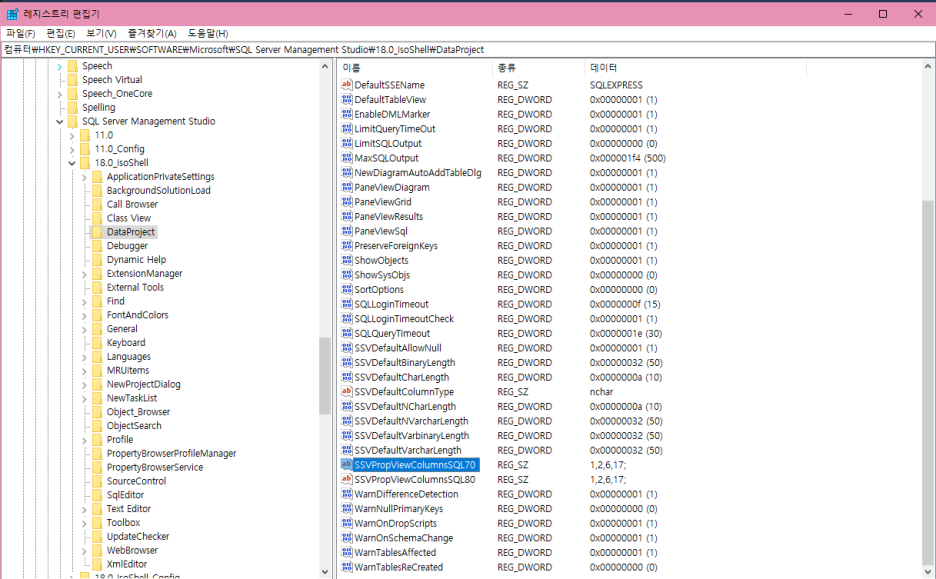
Task: Click the folder icon of SQL Server Management Studio
Action: click(x=72, y=121)
